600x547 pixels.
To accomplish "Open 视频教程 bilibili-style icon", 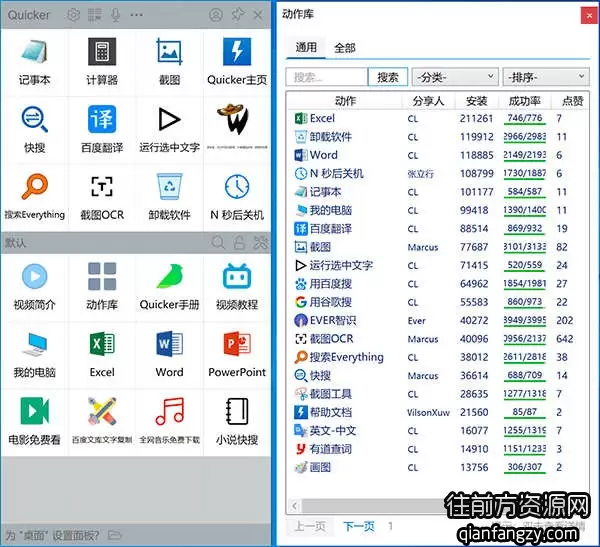I will pos(237,287).
